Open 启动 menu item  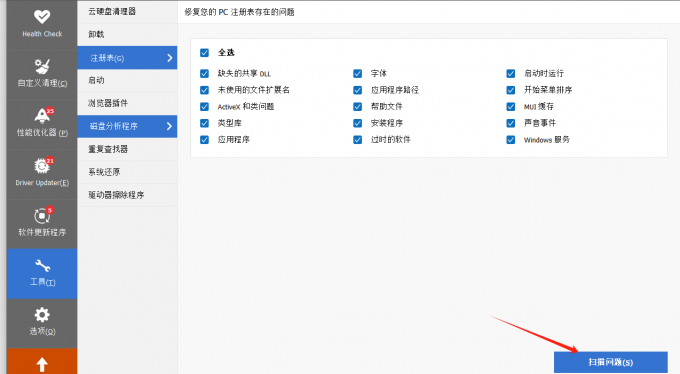pos(127,80)
